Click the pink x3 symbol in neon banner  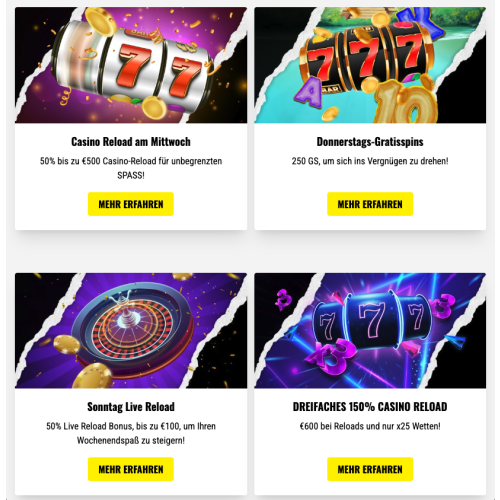[x=330, y=355]
